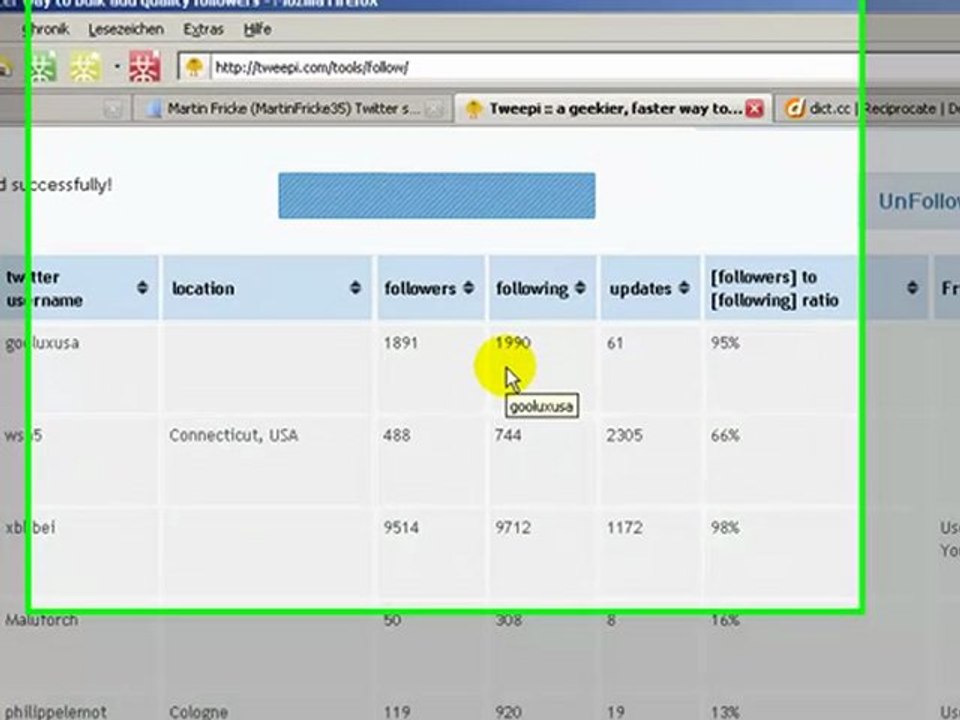This screenshot has height=720, width=960.
Task: Click the blue striped progress bar
Action: (x=437, y=195)
